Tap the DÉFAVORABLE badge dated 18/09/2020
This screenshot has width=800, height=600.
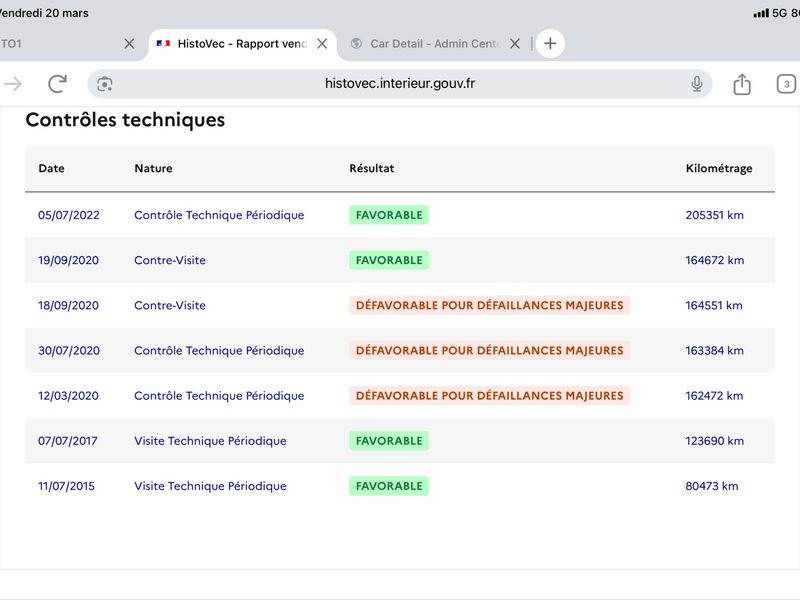pos(489,305)
